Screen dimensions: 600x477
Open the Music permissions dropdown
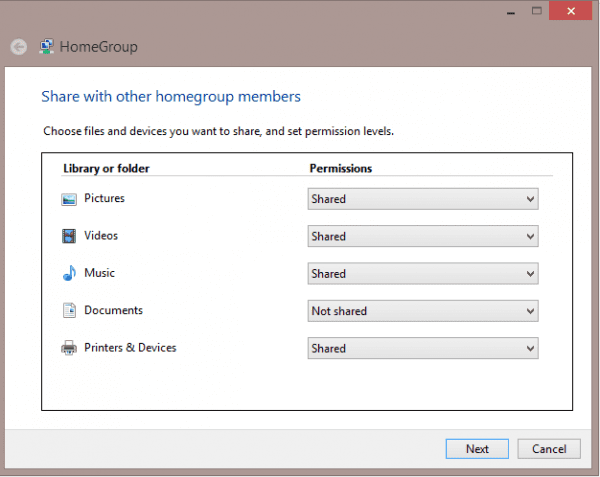click(x=423, y=274)
